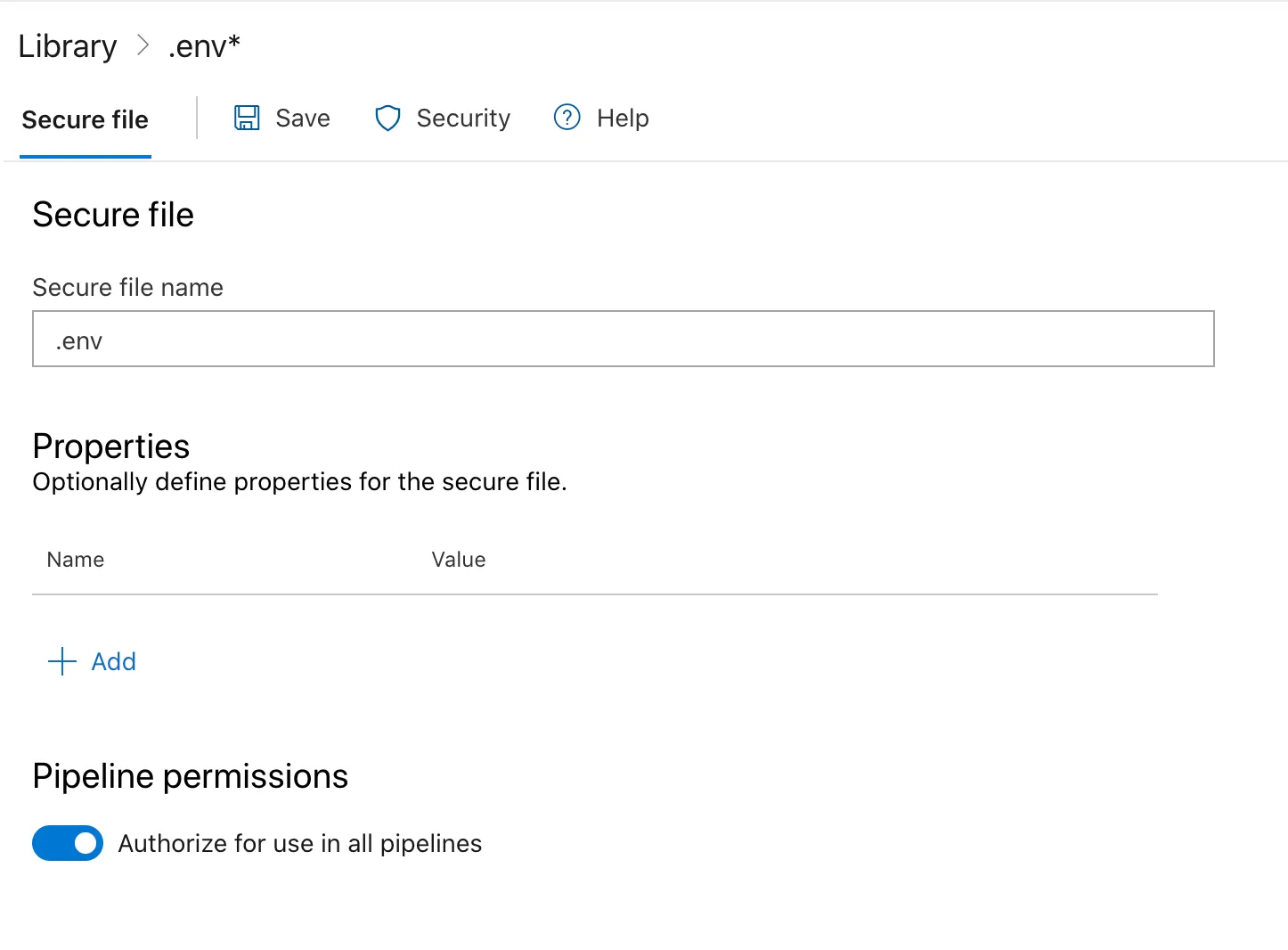Image resolution: width=1288 pixels, height=950 pixels.
Task: Click the plus icon beside Add
Action: [x=61, y=661]
